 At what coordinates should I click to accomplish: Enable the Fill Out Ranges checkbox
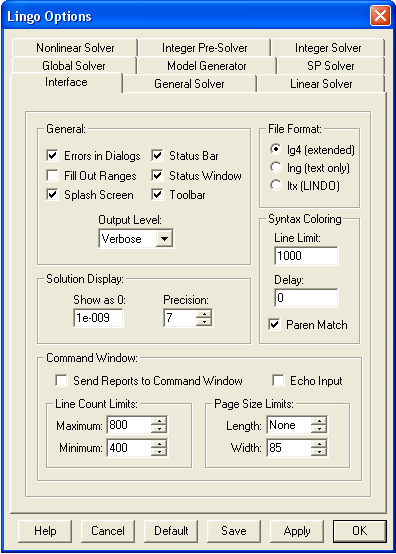[52, 175]
